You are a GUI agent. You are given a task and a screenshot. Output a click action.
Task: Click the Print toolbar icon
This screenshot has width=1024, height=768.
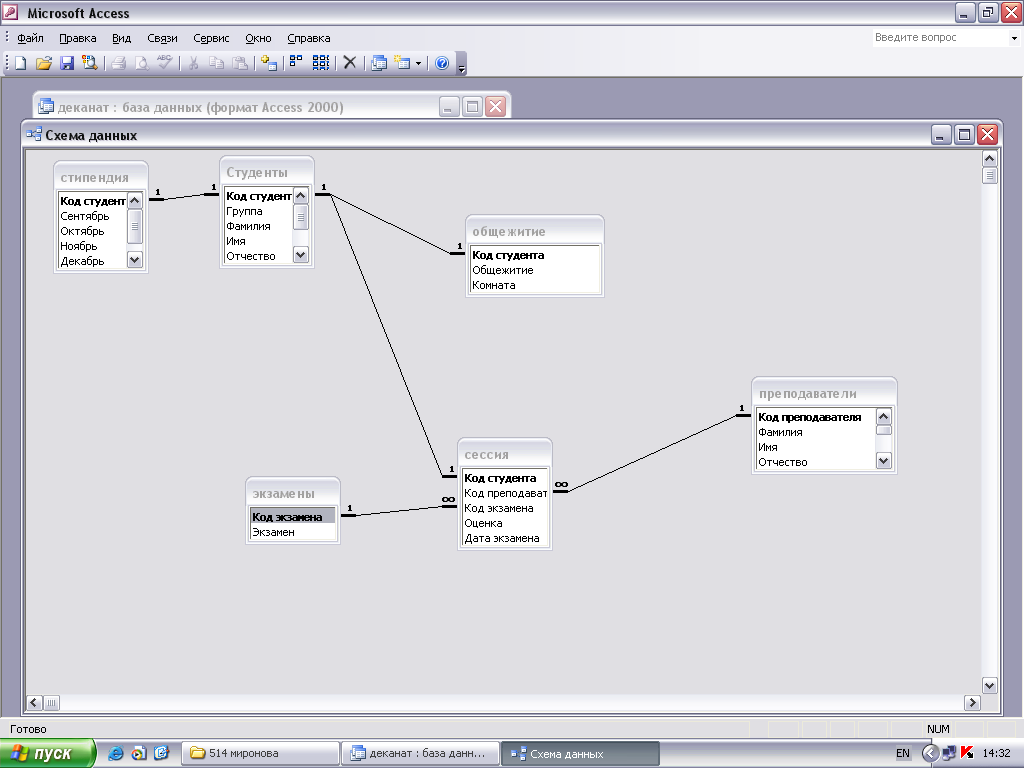point(118,63)
